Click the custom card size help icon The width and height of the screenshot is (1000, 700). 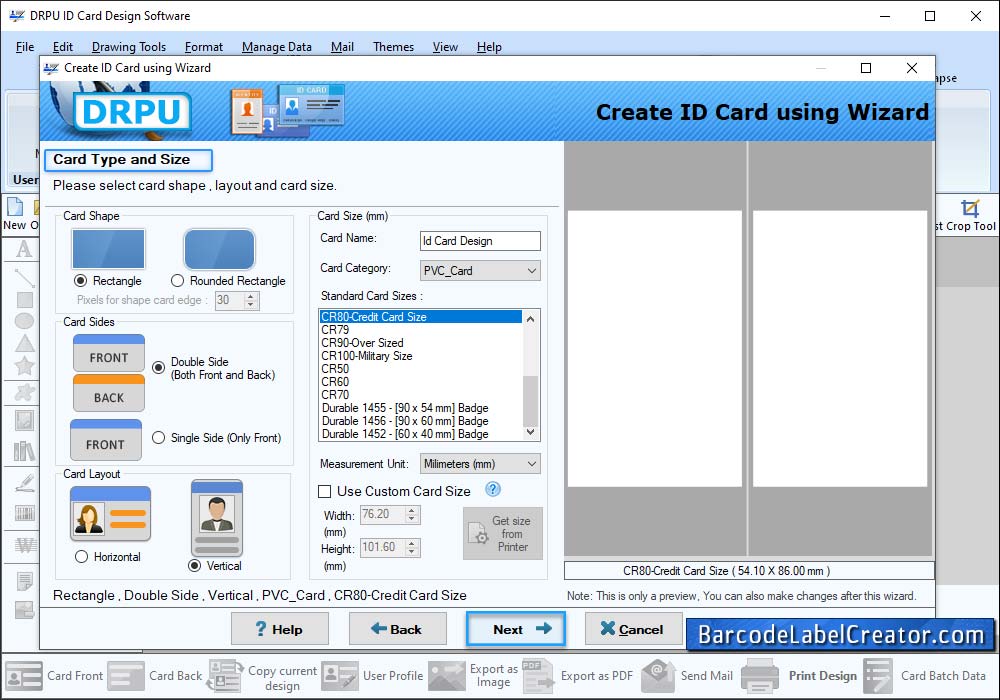[x=493, y=490]
